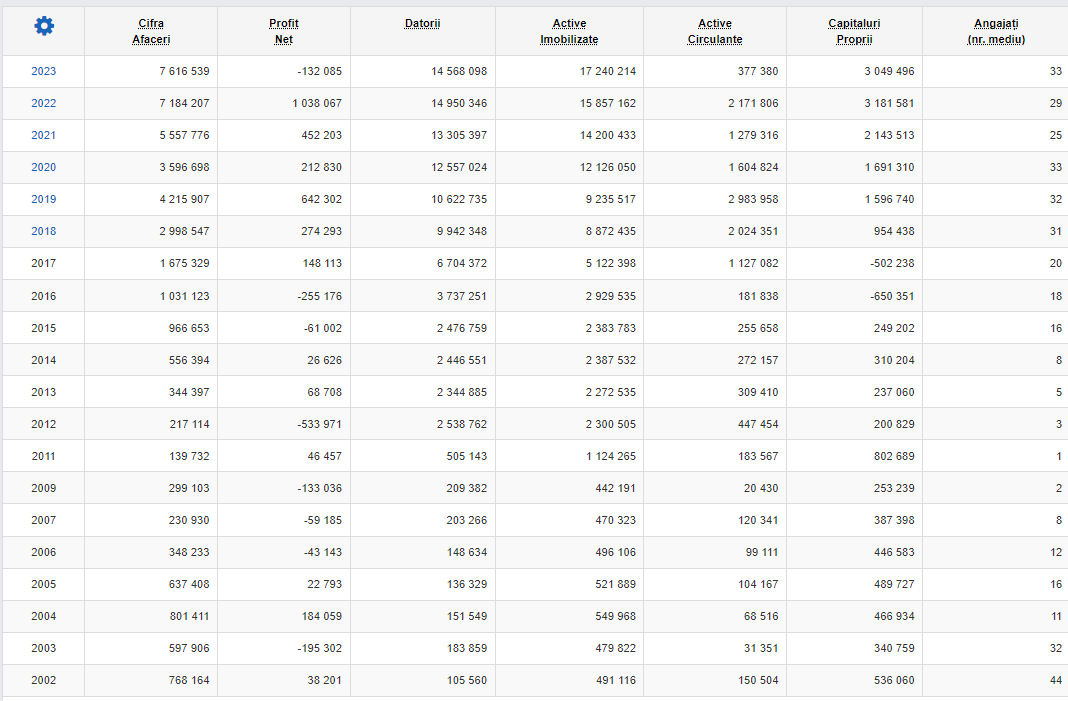Click employee count 44 in 2002 row

tap(1056, 681)
